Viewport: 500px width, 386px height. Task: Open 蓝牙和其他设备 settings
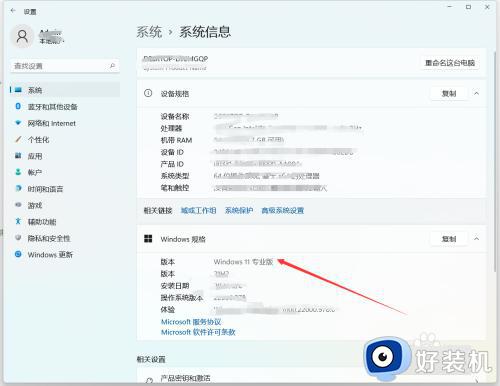(53, 107)
